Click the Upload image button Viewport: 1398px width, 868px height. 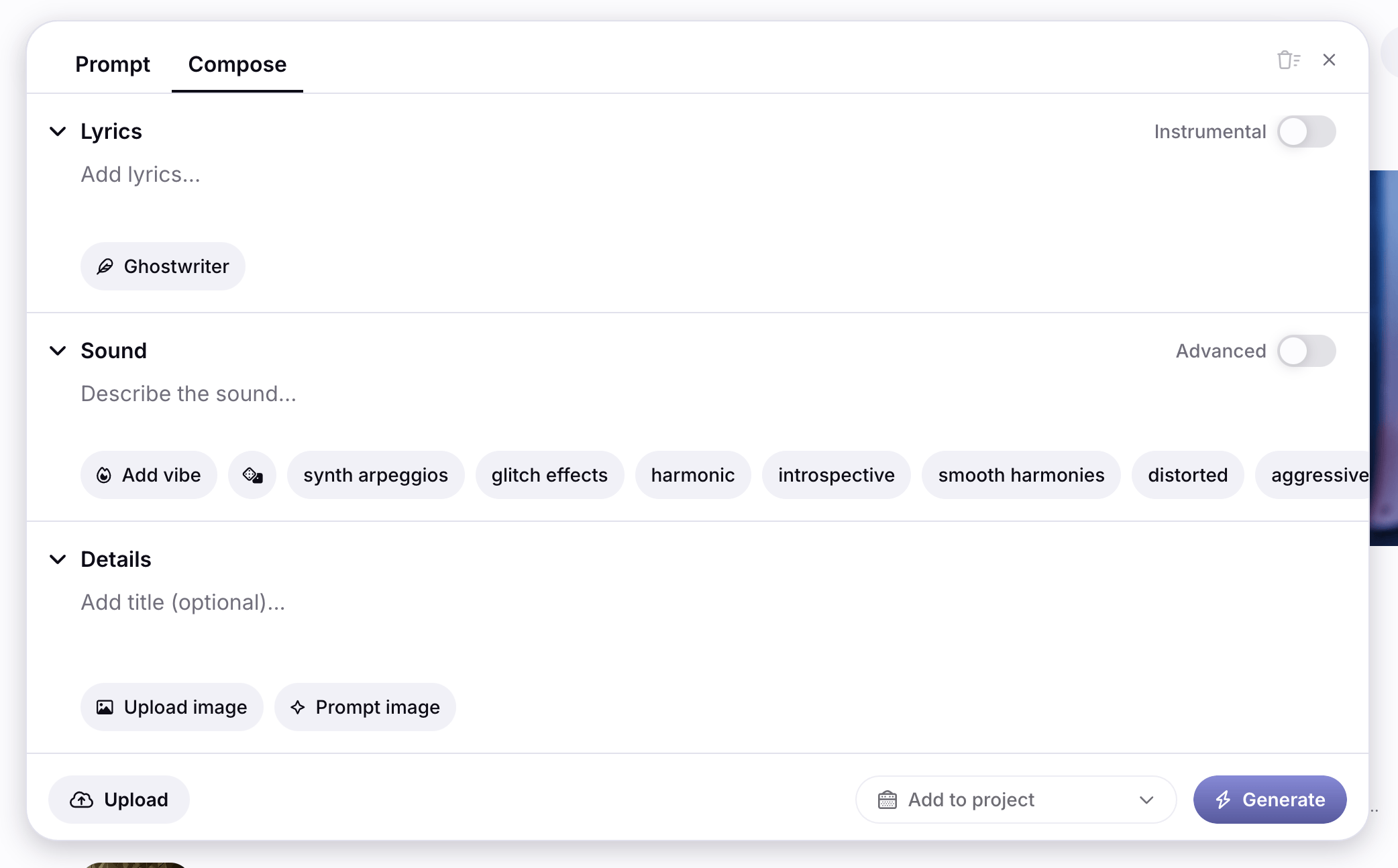pos(172,707)
